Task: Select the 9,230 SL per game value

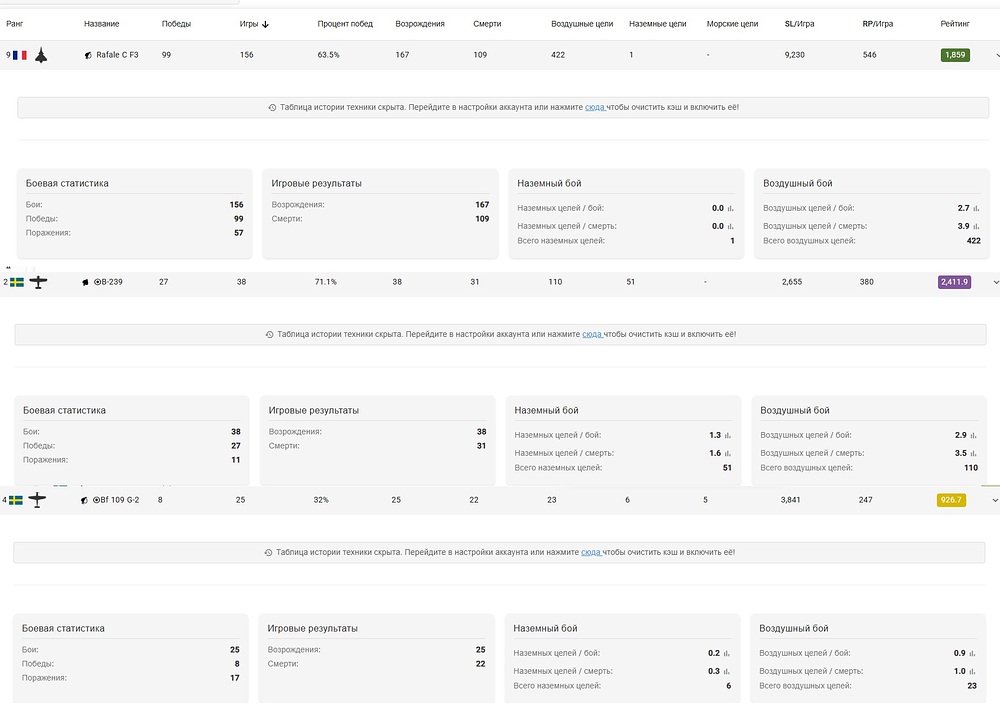Action: click(795, 55)
